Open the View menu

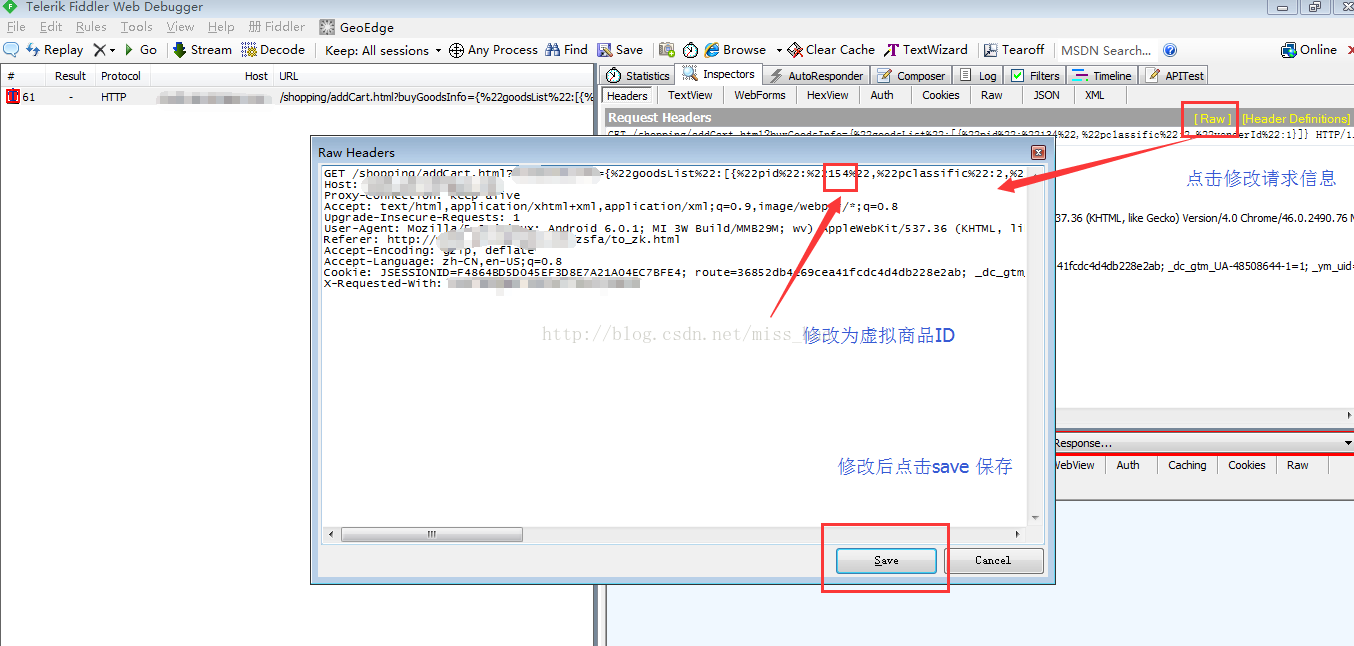pos(180,27)
